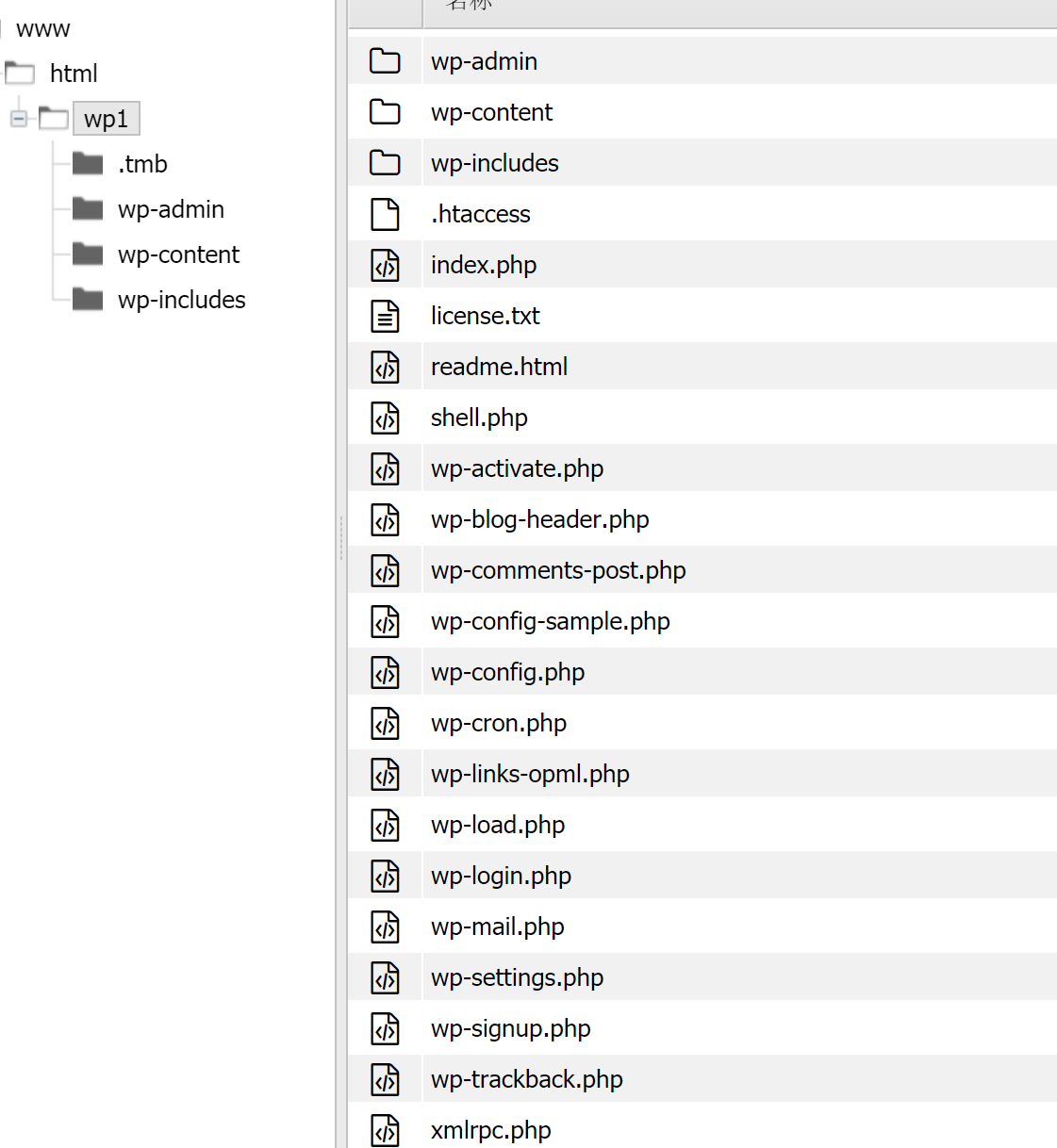Click the wp-cron.php file icon
Image resolution: width=1057 pixels, height=1148 pixels.
(x=385, y=723)
